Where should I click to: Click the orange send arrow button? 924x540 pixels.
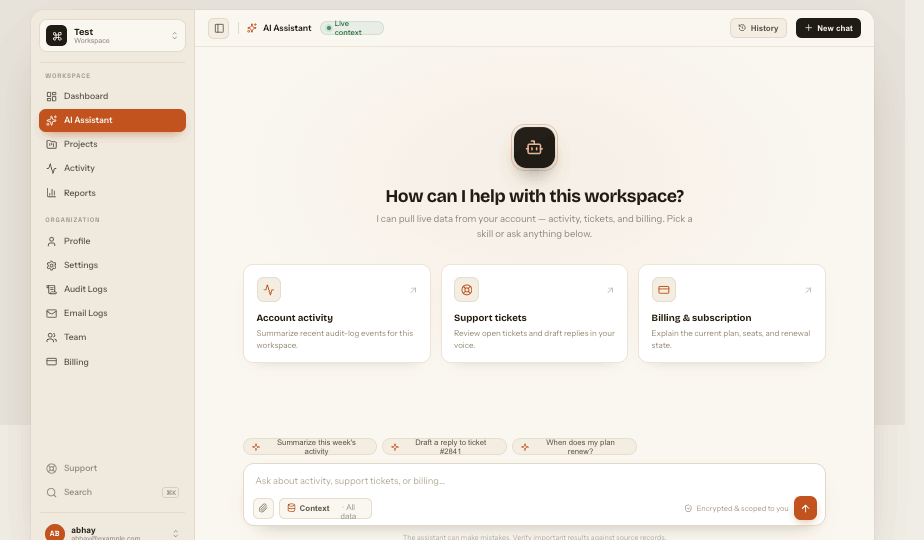coord(805,508)
